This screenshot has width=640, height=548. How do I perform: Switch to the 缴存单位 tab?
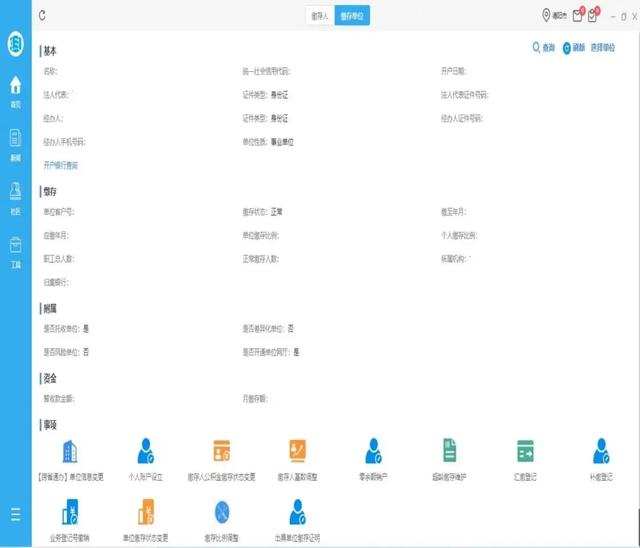[x=352, y=16]
